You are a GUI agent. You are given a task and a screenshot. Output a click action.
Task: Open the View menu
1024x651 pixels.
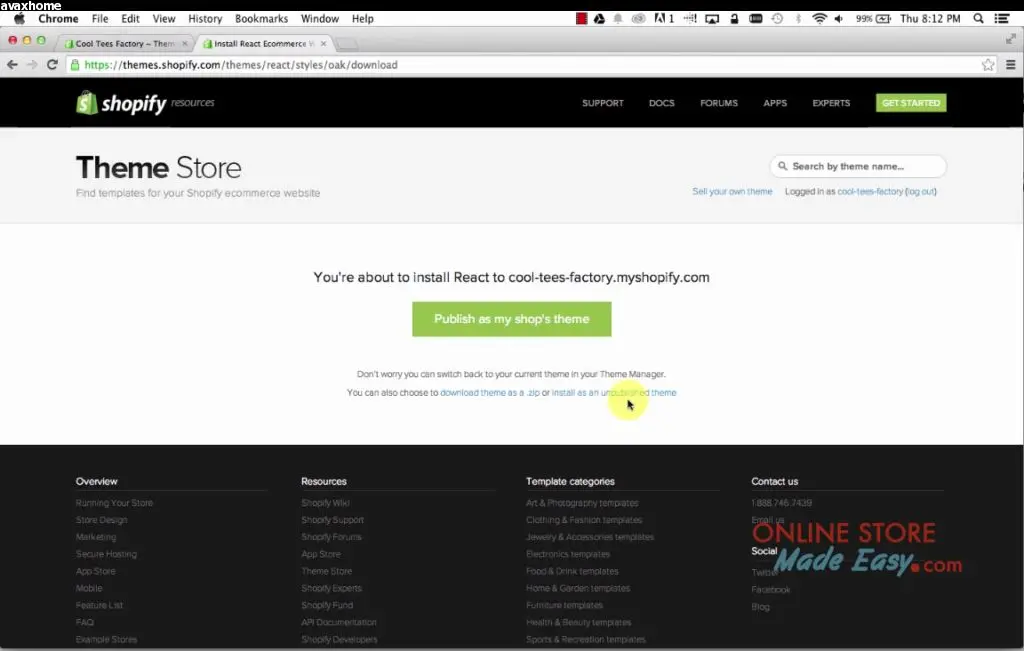click(163, 18)
